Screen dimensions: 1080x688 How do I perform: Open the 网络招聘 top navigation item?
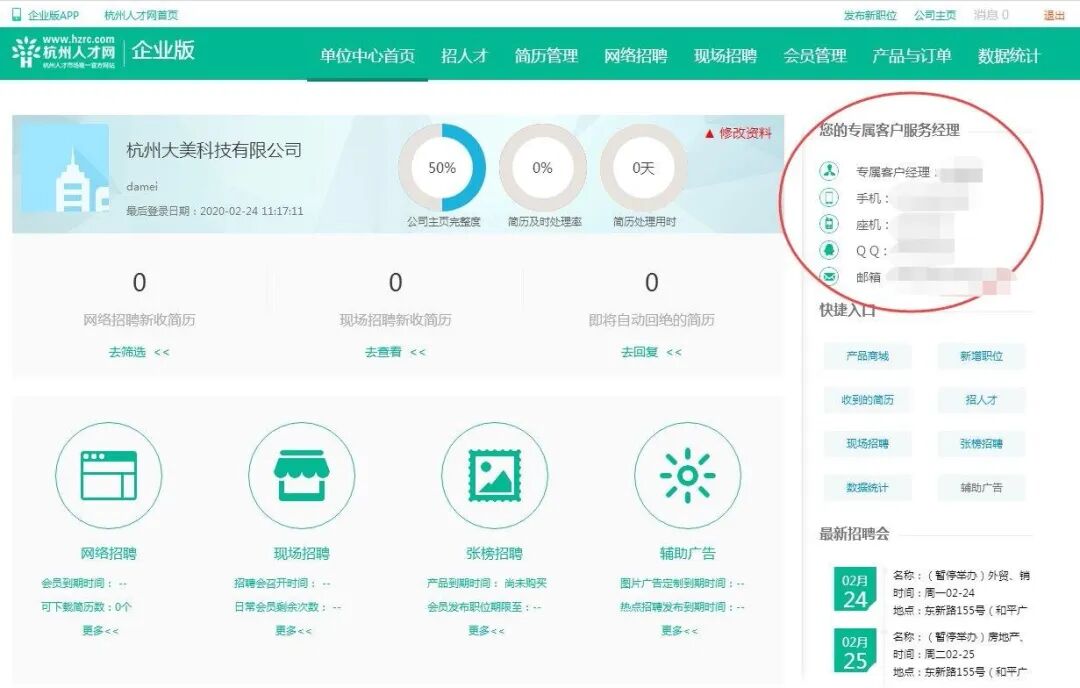(636, 56)
